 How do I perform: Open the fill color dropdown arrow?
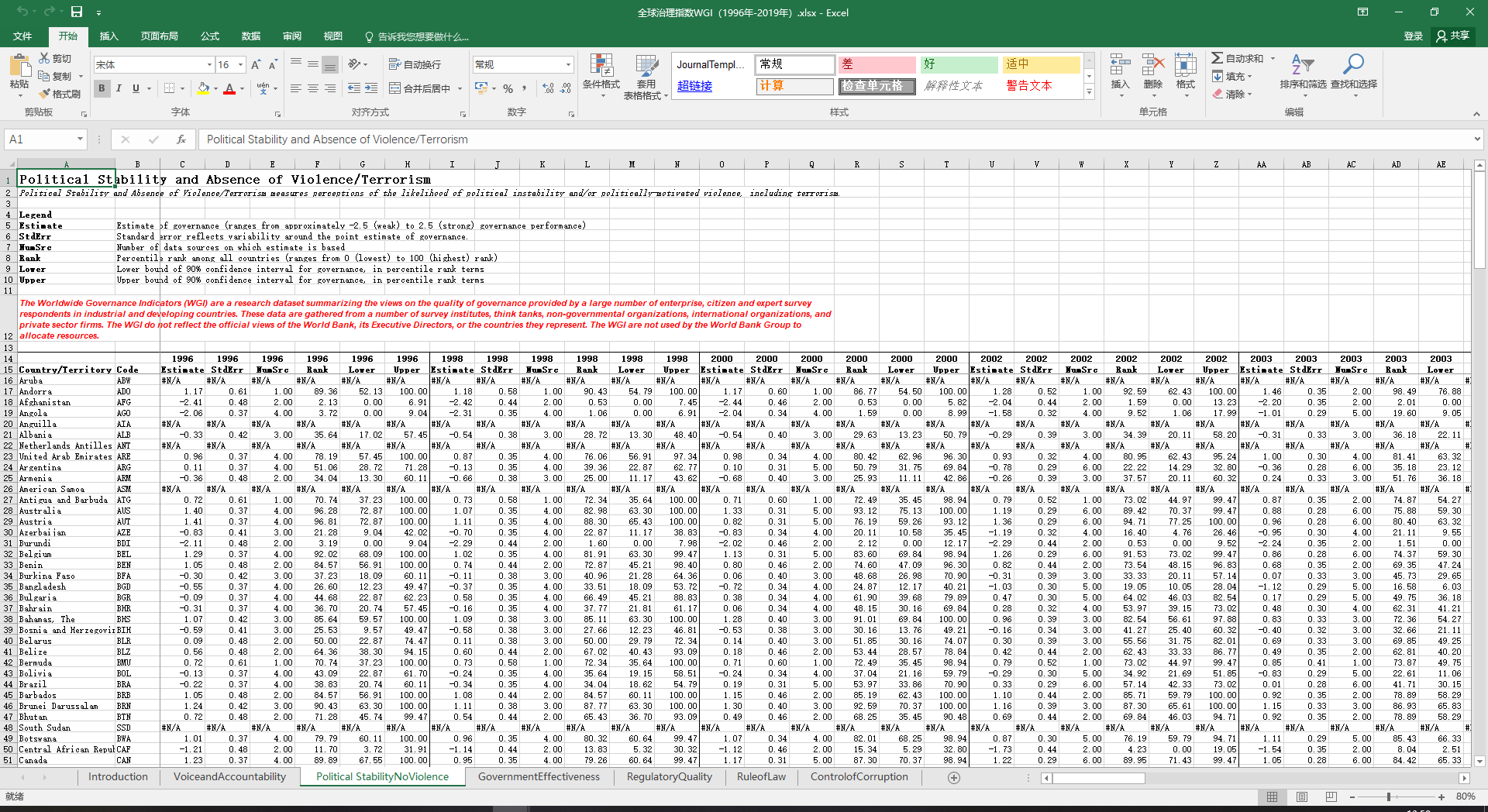[x=215, y=89]
